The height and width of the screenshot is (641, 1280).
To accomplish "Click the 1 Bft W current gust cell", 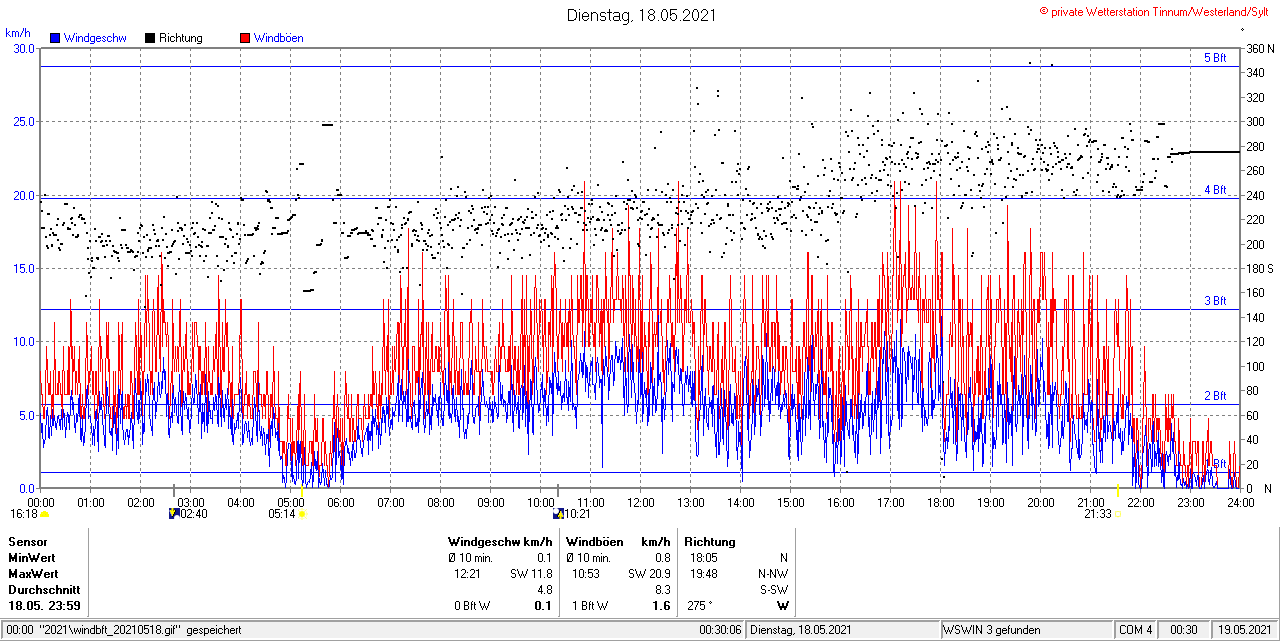I will 590,606.
